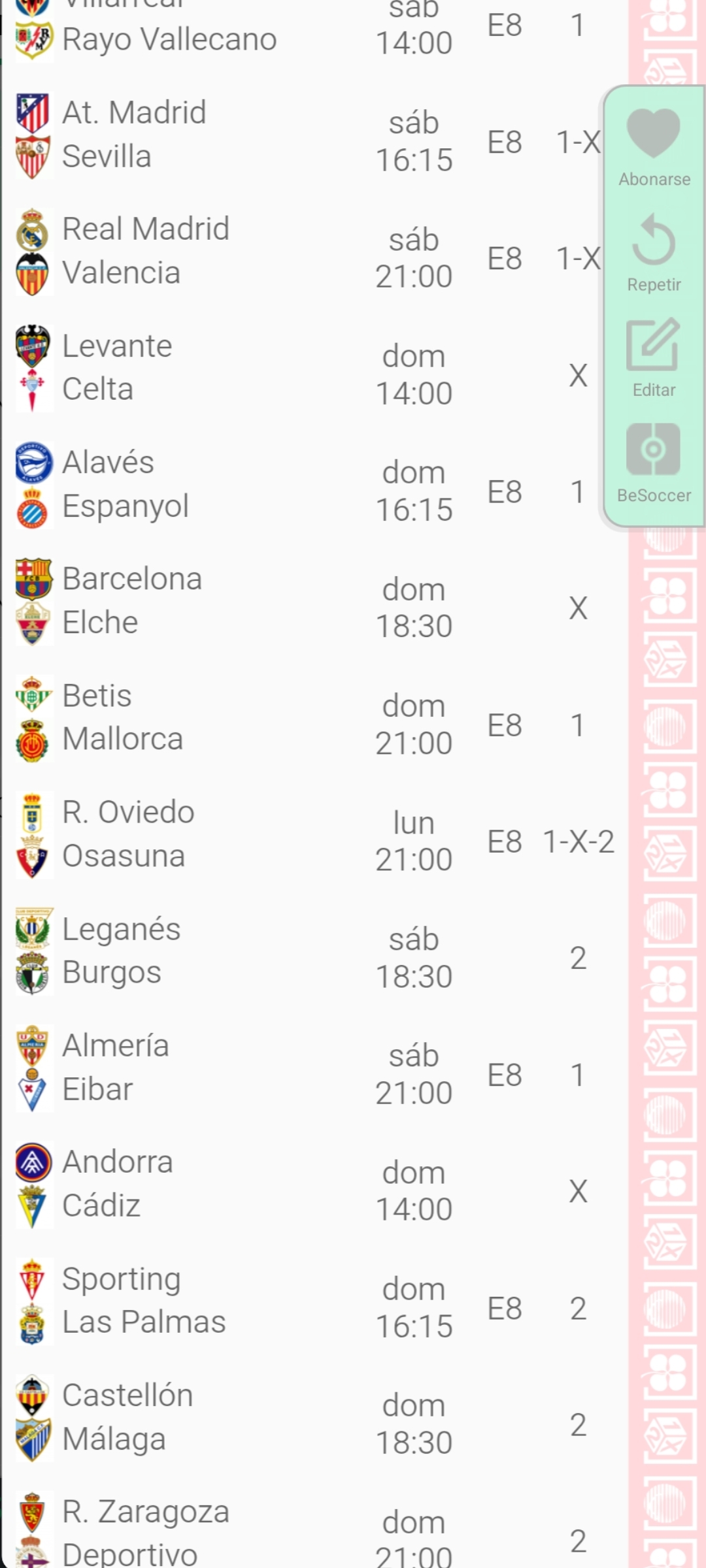Click the 1-X prediction for Real Madrid-Valencia
The image size is (706, 1568).
point(578,259)
